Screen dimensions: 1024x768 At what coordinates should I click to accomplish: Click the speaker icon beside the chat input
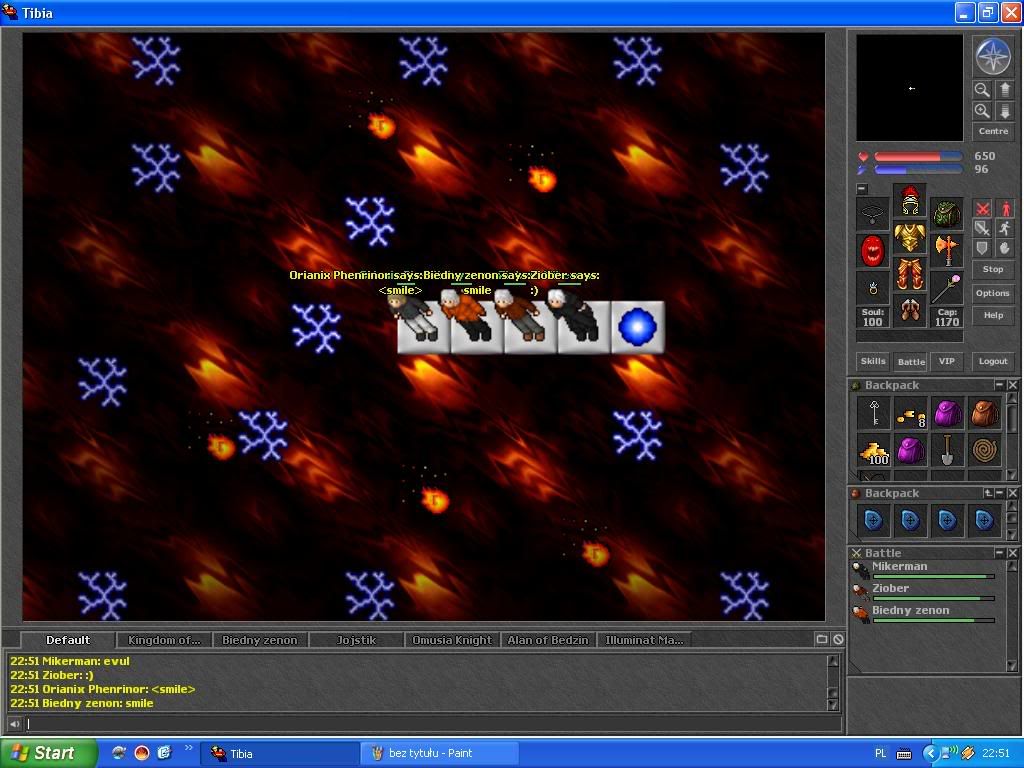14,724
